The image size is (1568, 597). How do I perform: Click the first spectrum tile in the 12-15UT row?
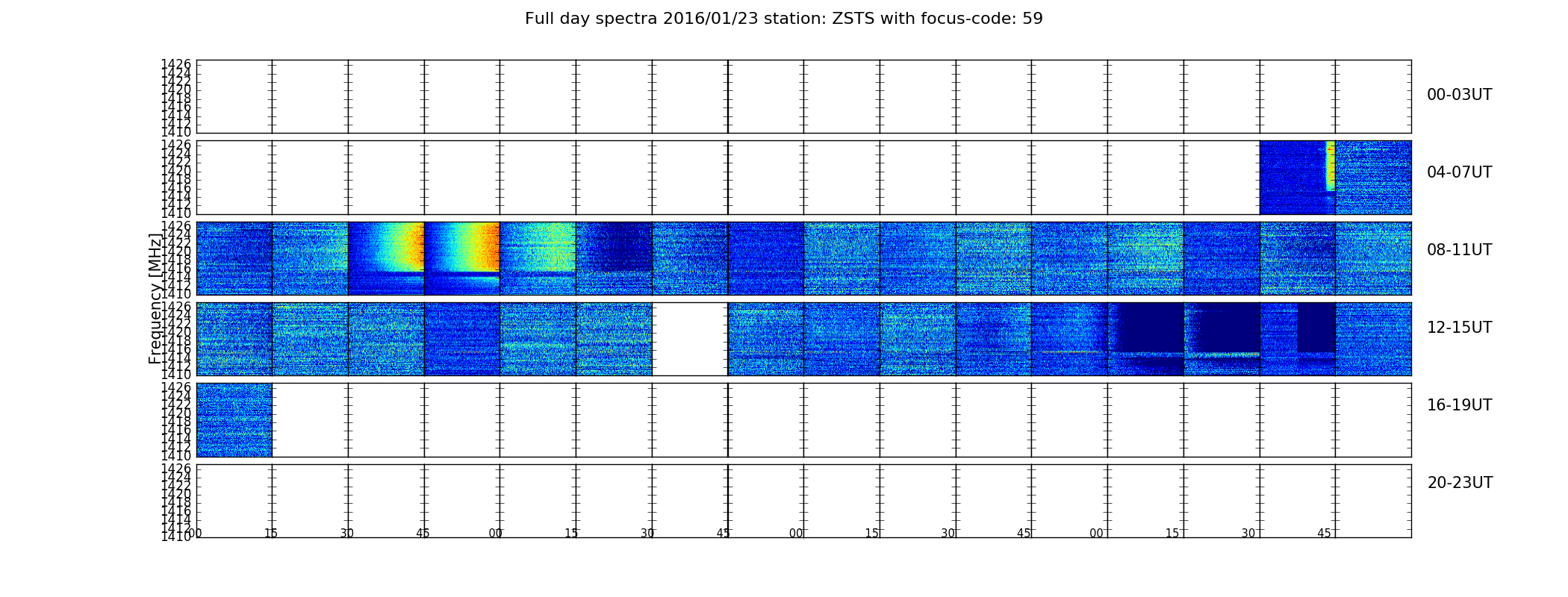click(234, 339)
